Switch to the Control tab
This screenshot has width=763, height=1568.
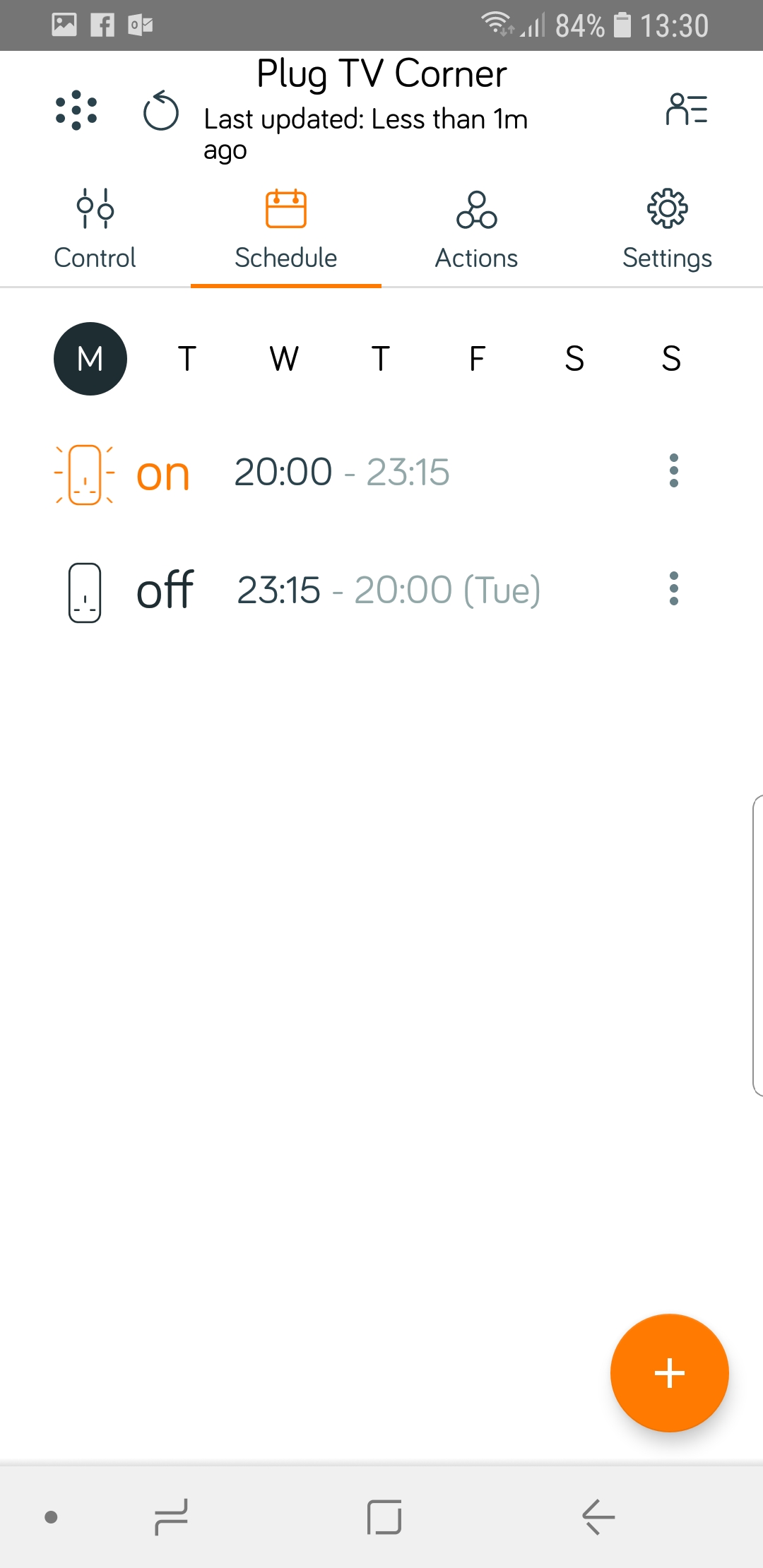click(x=95, y=230)
